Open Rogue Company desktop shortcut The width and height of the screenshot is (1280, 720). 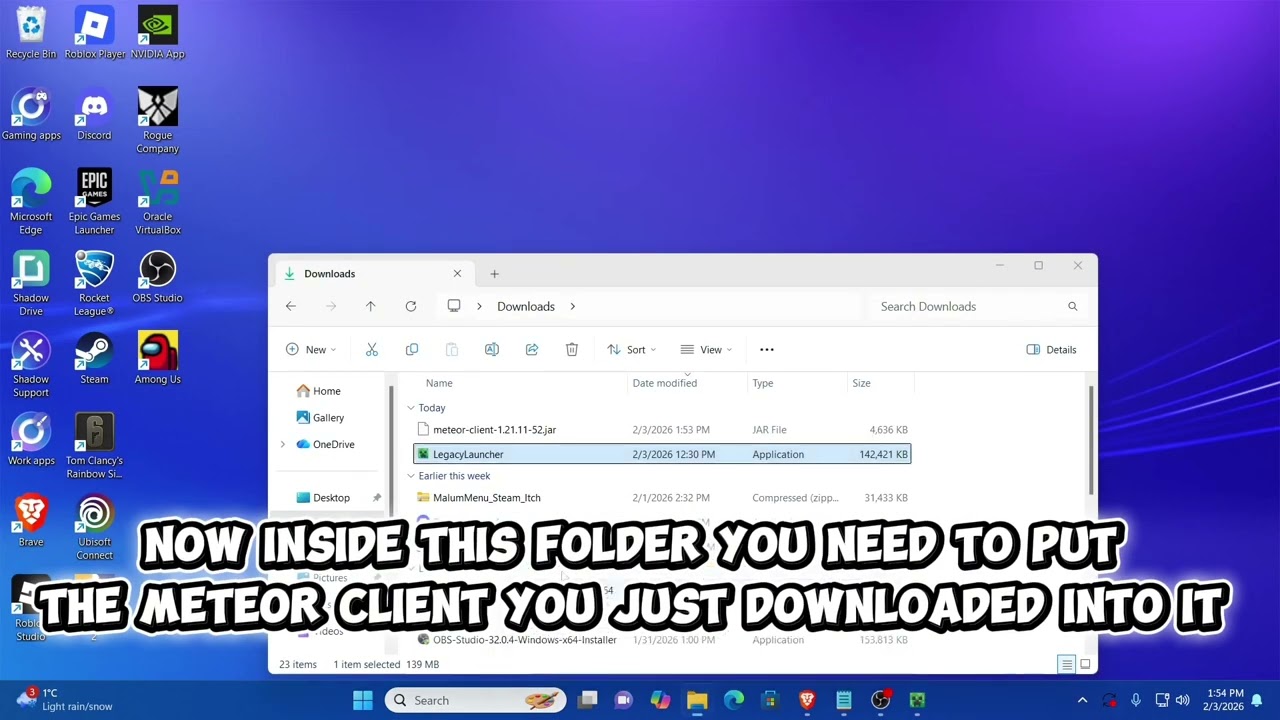158,121
